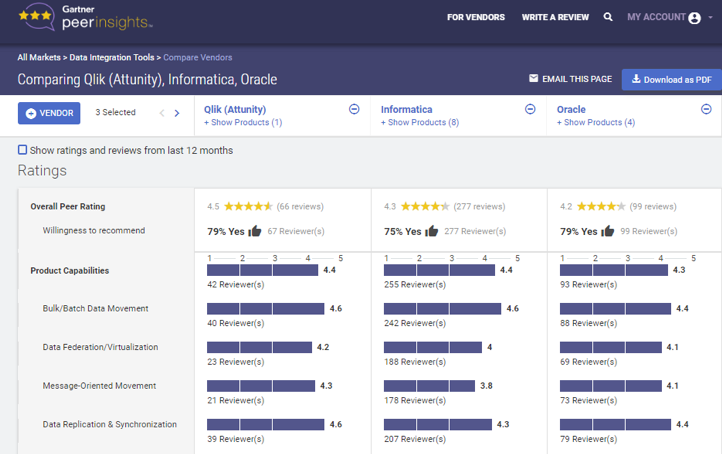Click Qlik's thumbs-up recommend icon
This screenshot has height=454, width=722.
coord(255,231)
